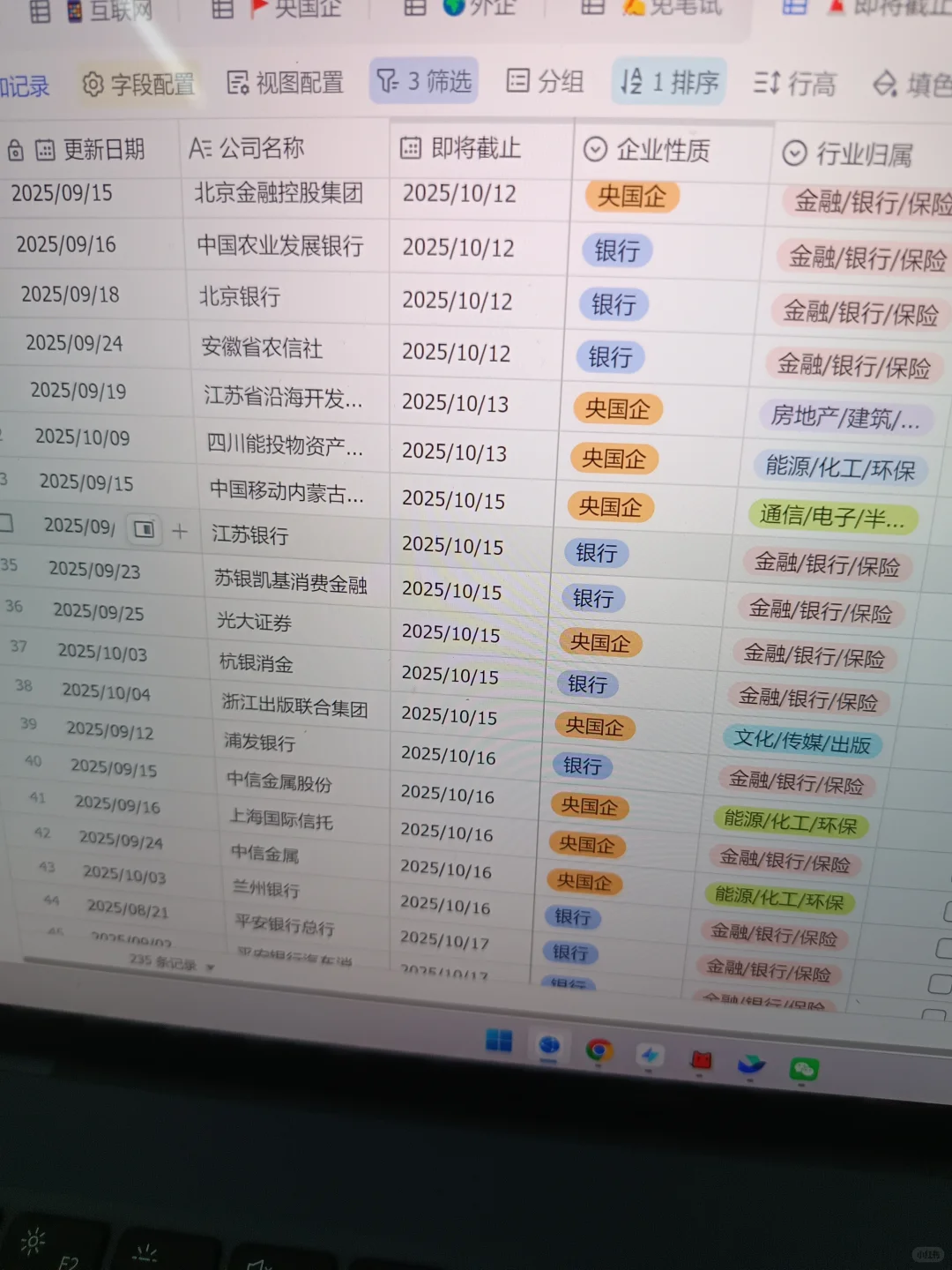The height and width of the screenshot is (1270, 952).
Task: Select the 安徽省农信社 cell
Action: (x=262, y=347)
